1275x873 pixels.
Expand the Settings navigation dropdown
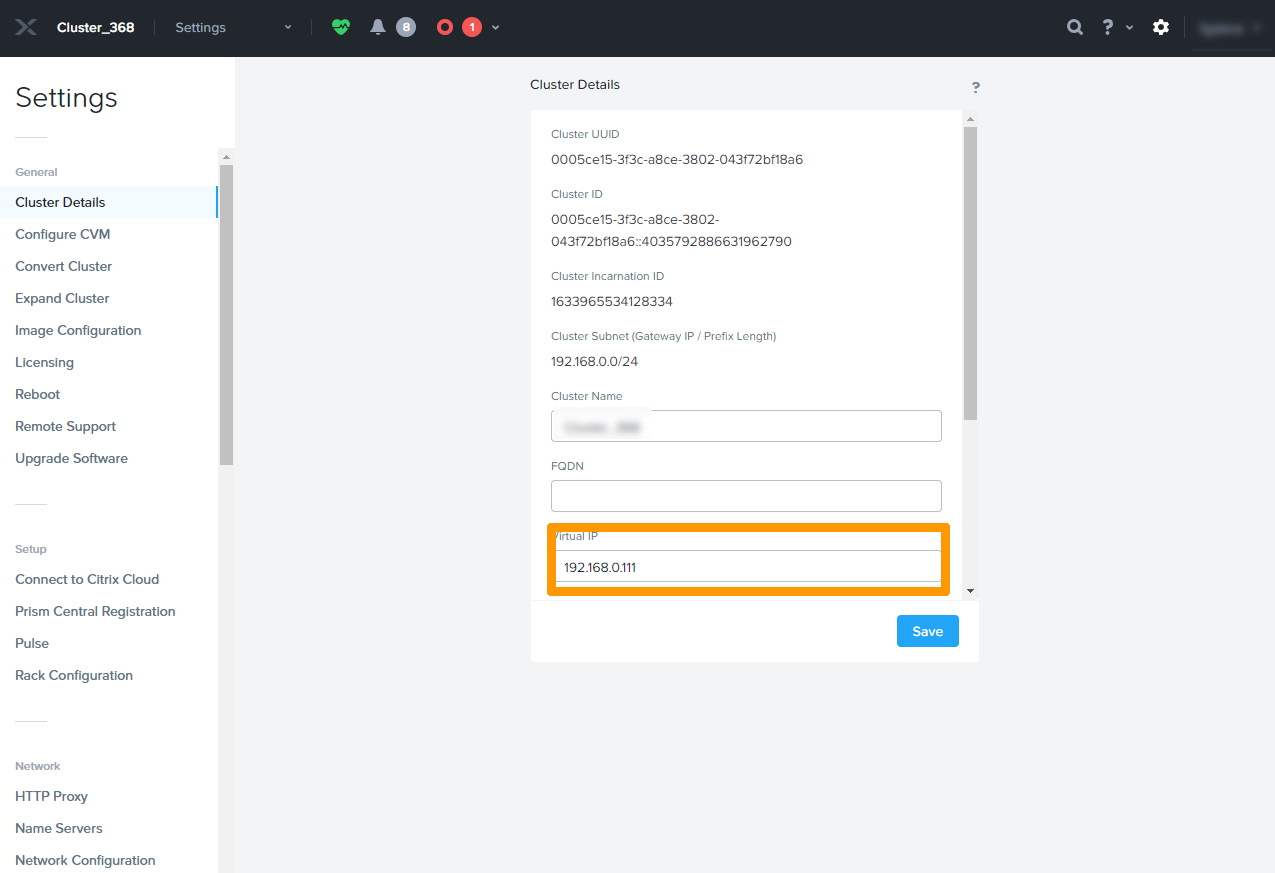(x=287, y=27)
